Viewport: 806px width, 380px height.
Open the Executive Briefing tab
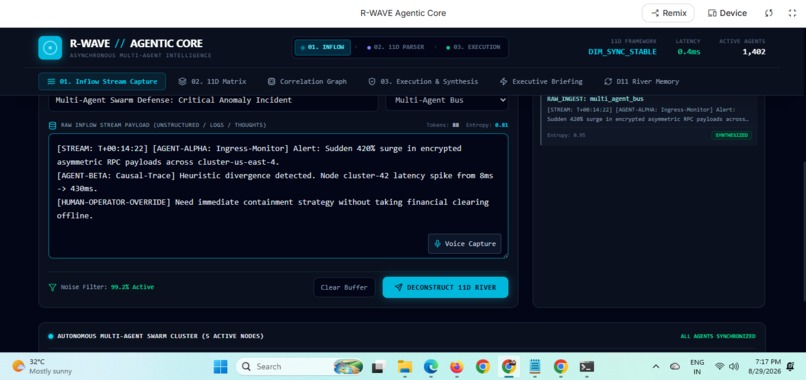(541, 81)
